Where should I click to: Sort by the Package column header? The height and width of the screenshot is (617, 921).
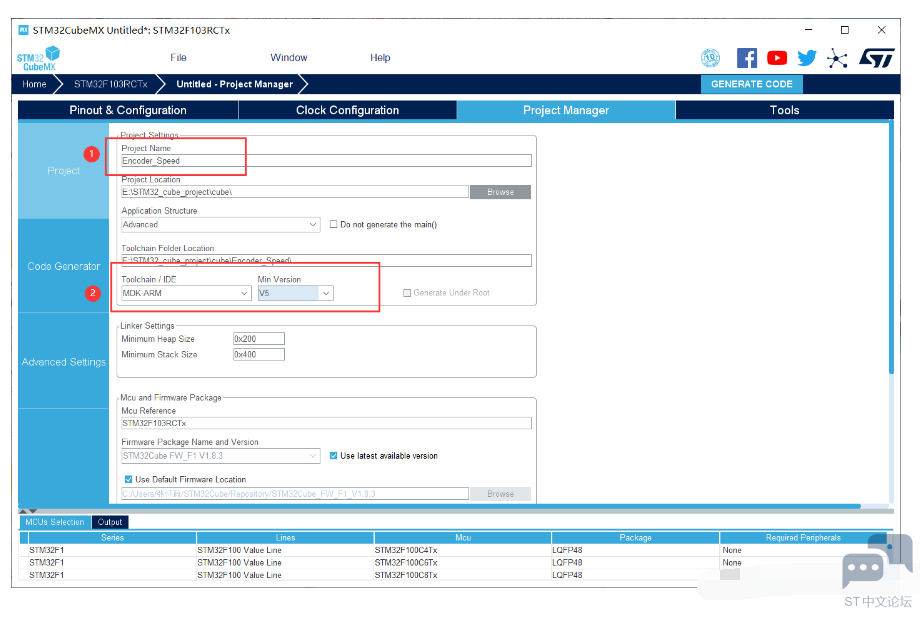click(636, 538)
